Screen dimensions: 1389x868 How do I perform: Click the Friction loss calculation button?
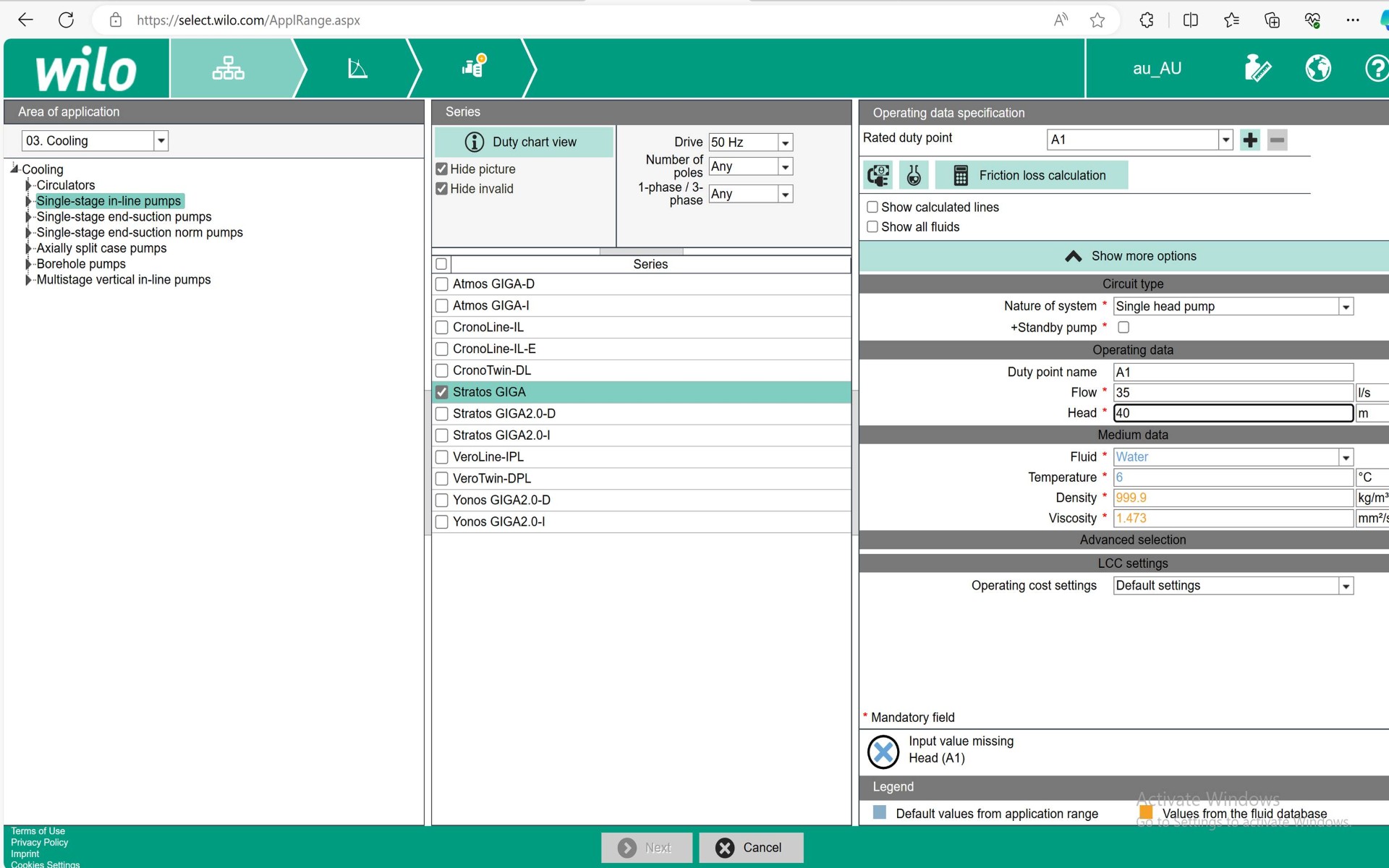coord(1031,175)
